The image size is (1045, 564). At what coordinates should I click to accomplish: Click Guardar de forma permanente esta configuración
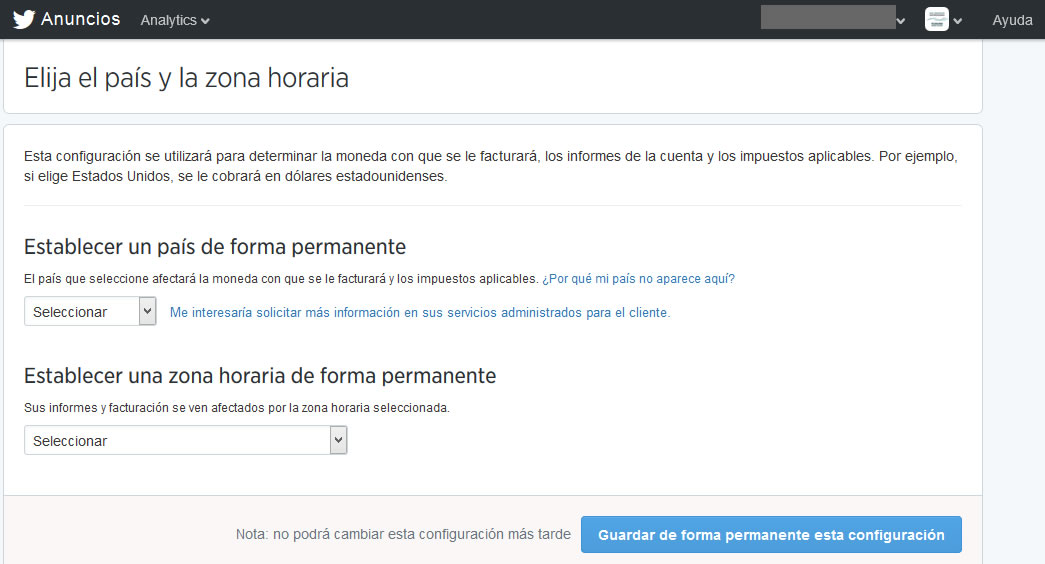pos(771,535)
